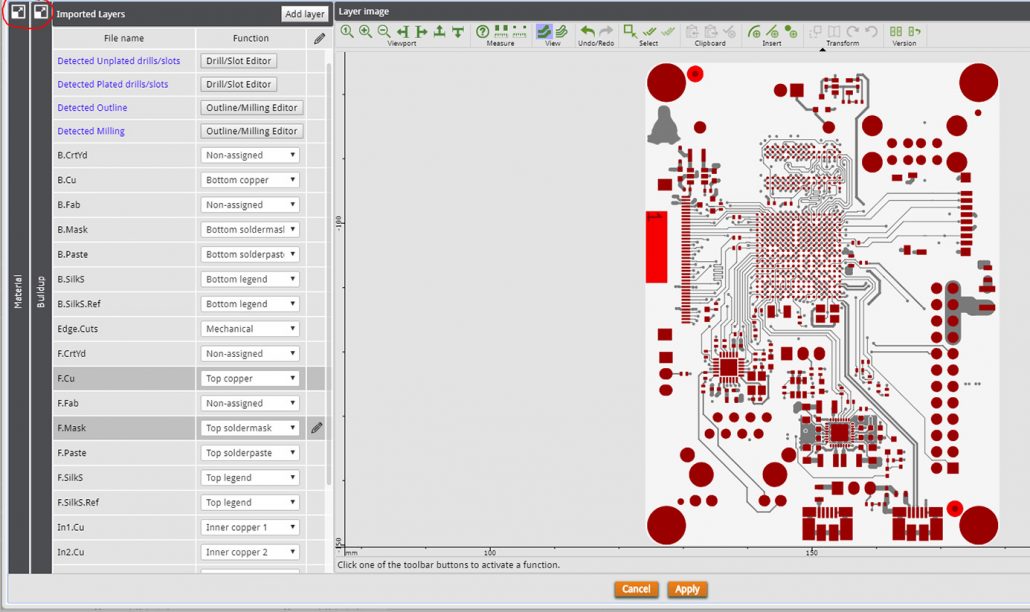Click the PCB board layer image
Viewport: 1030px width, 612px height.
822,303
